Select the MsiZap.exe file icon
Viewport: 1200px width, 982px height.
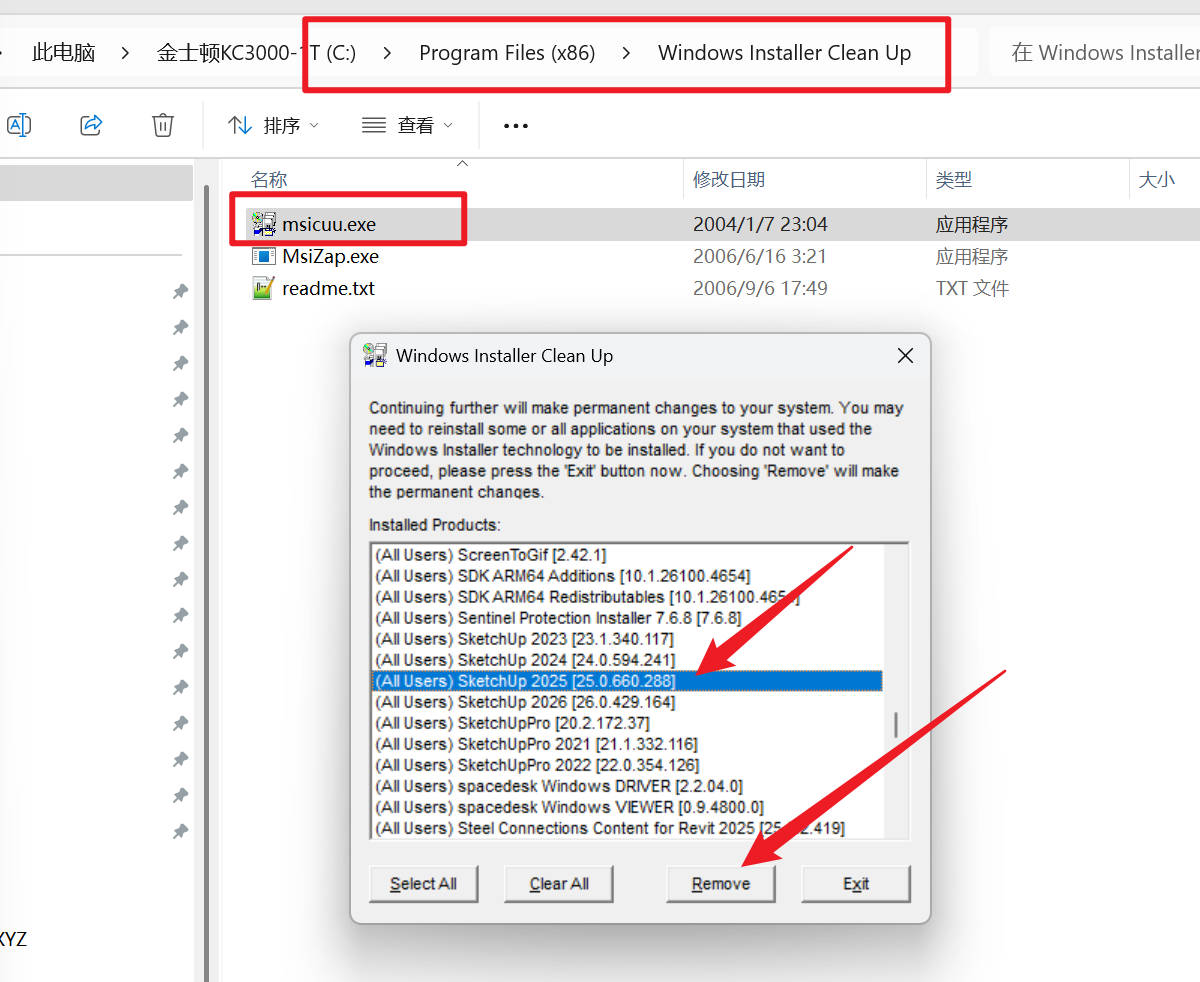[x=264, y=257]
